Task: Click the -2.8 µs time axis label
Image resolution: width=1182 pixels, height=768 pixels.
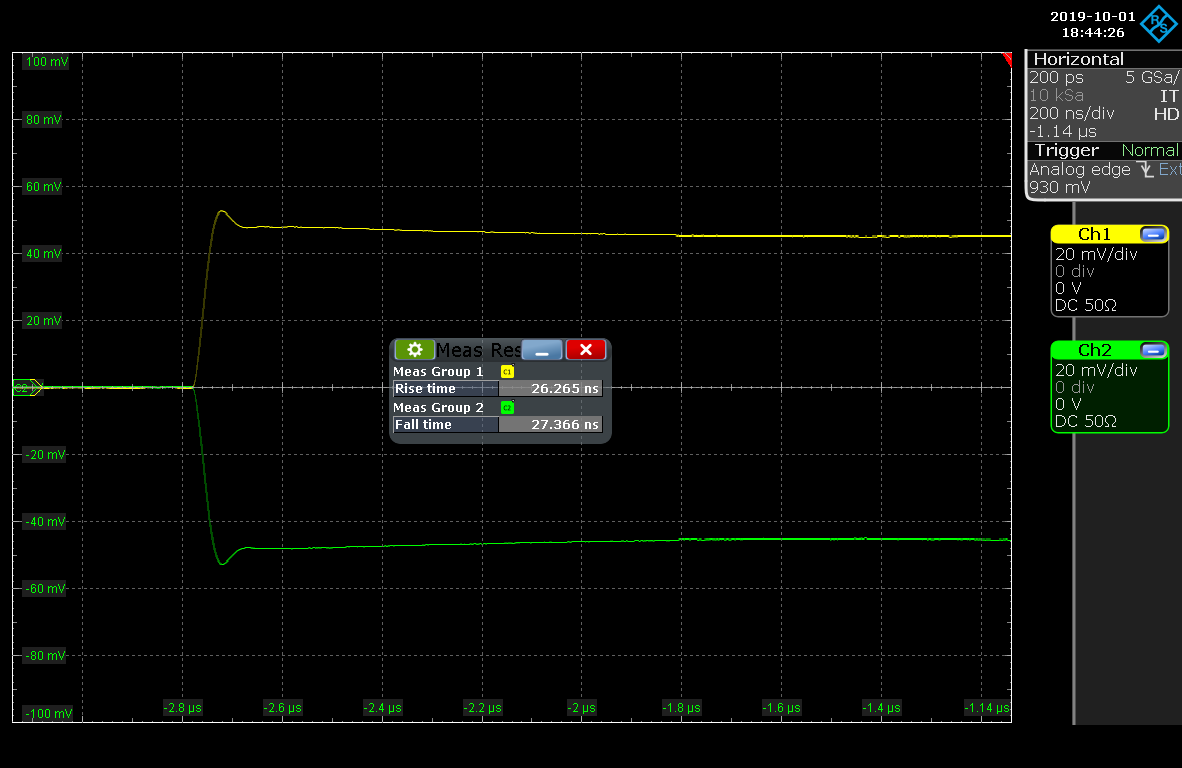Action: point(182,708)
